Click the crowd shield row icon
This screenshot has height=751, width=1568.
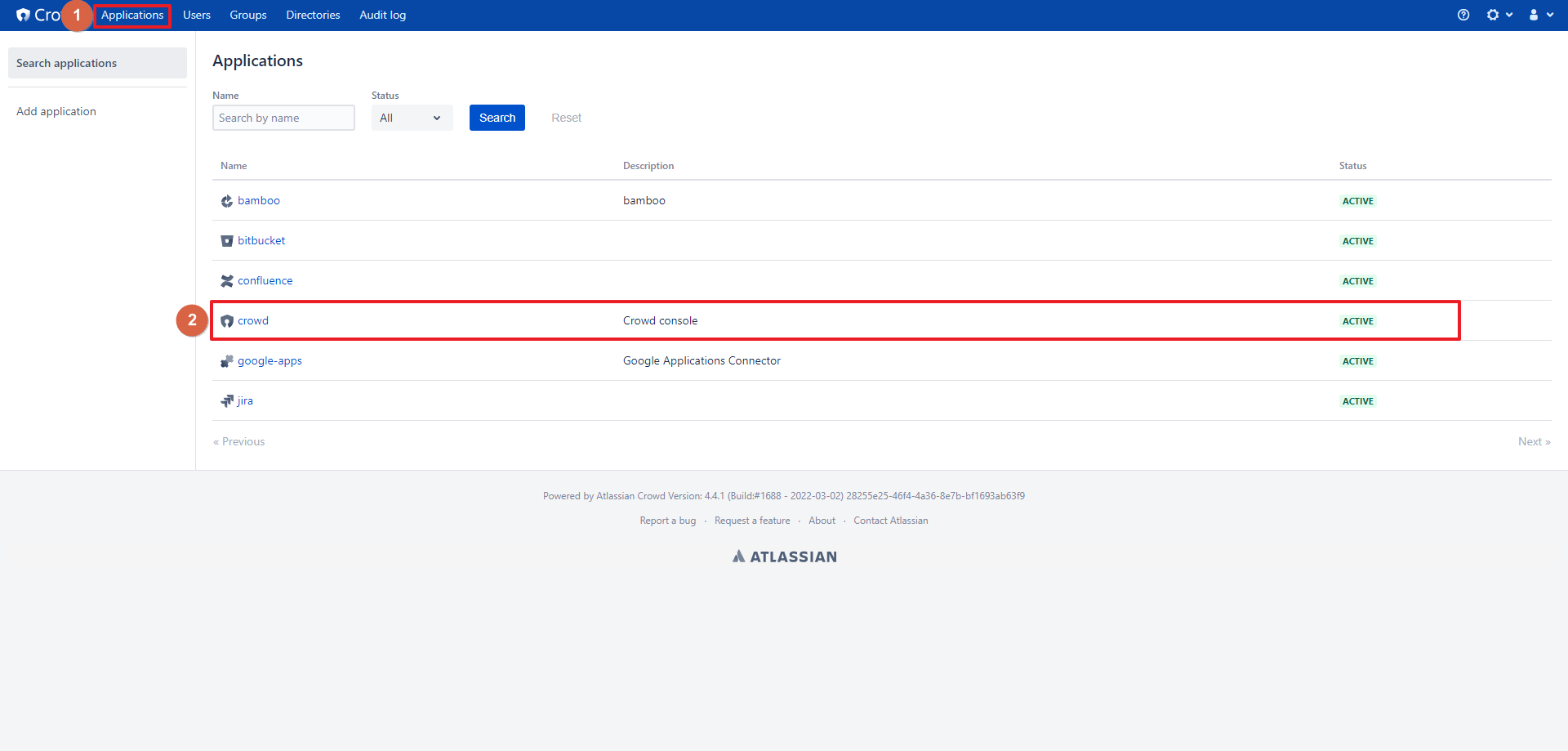pos(227,321)
